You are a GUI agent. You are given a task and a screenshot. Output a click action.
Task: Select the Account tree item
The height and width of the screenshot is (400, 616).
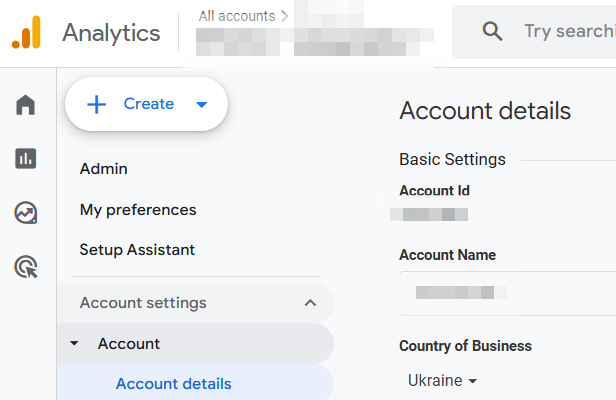click(129, 344)
